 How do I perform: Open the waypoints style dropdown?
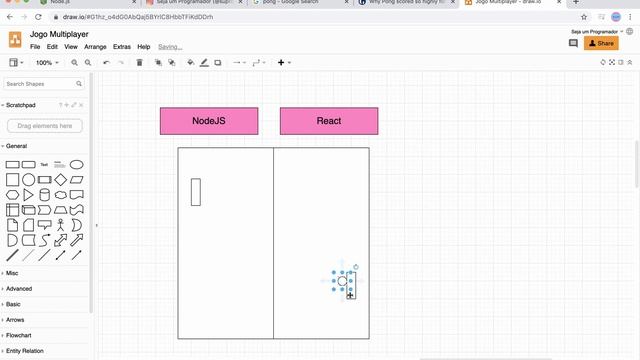coord(259,62)
